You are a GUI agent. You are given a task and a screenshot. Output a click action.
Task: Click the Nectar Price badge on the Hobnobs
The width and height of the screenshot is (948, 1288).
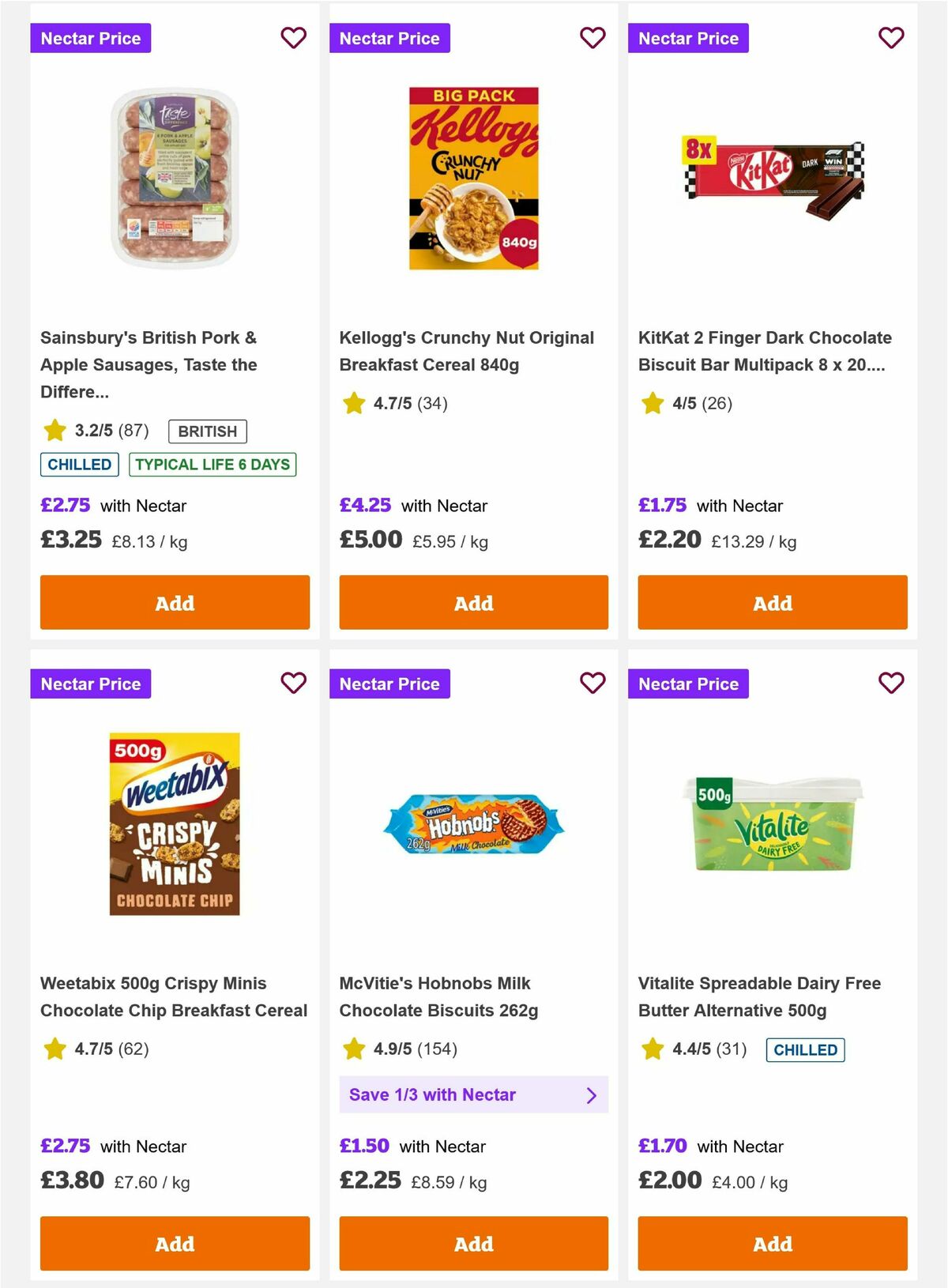[389, 684]
